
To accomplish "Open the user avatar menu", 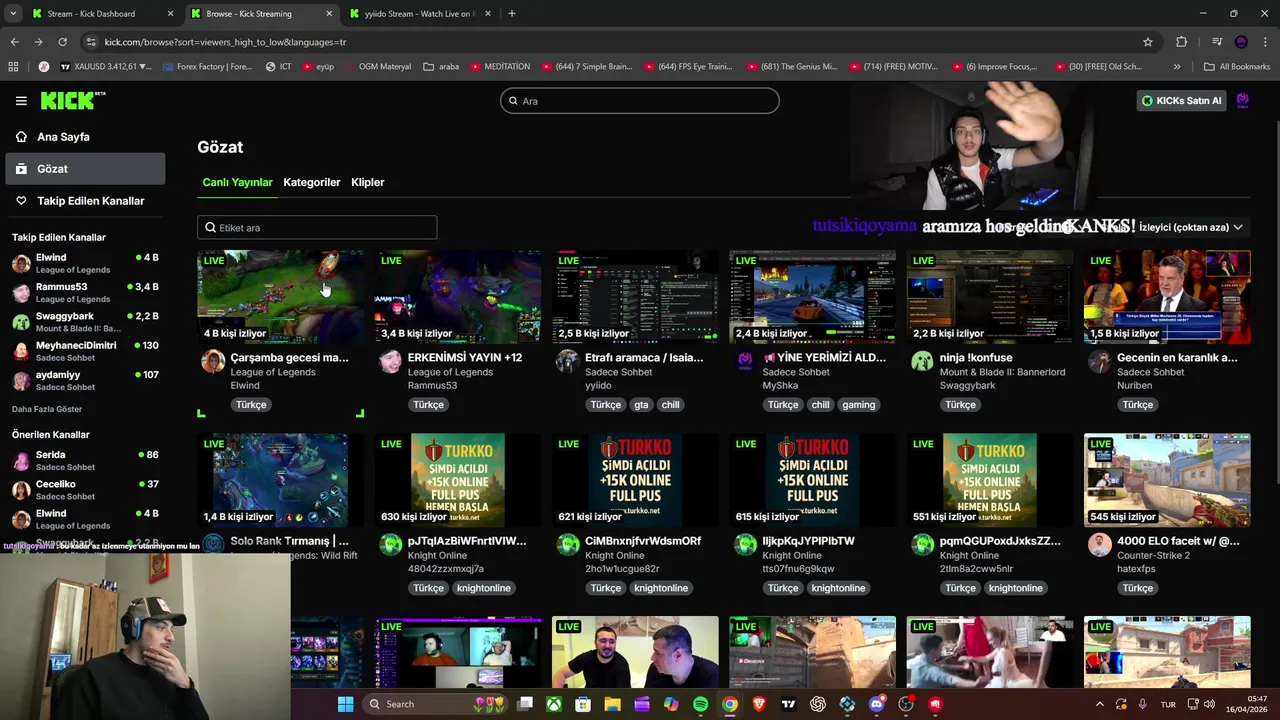I will pyautogui.click(x=1243, y=101).
